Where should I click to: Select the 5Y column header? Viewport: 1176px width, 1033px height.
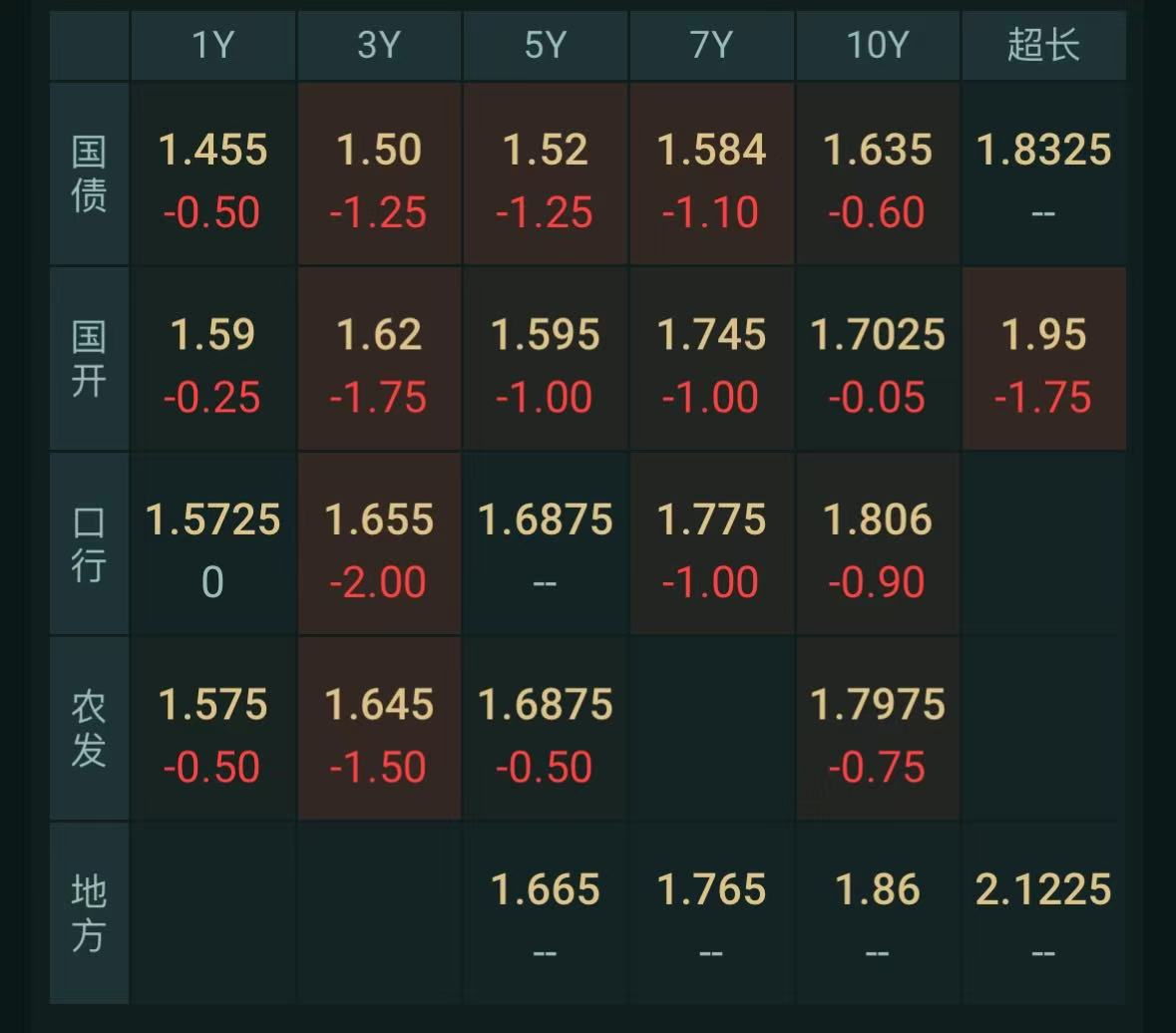coord(546,45)
